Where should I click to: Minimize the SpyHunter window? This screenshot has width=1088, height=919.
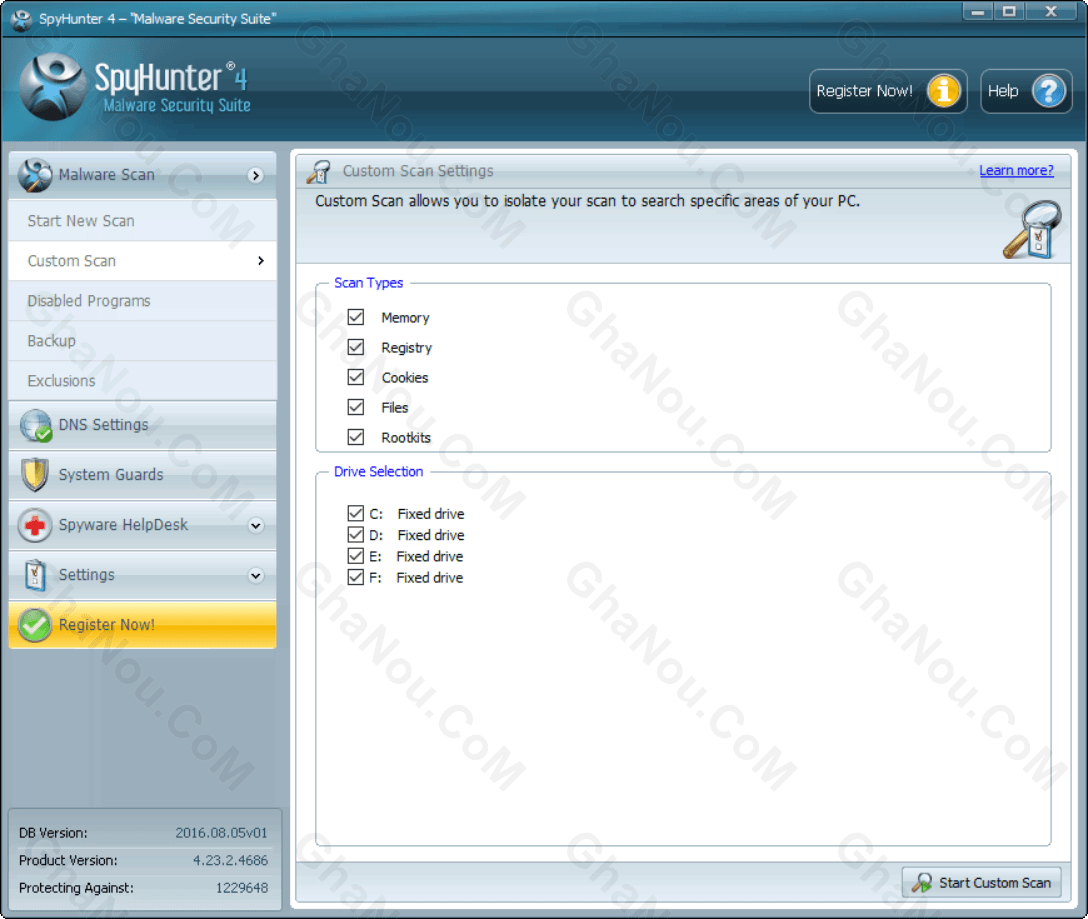click(x=978, y=11)
